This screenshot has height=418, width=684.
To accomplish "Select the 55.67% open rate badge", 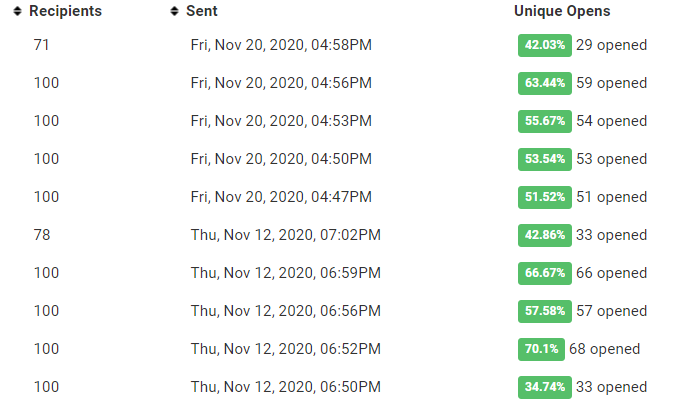I will (545, 121).
